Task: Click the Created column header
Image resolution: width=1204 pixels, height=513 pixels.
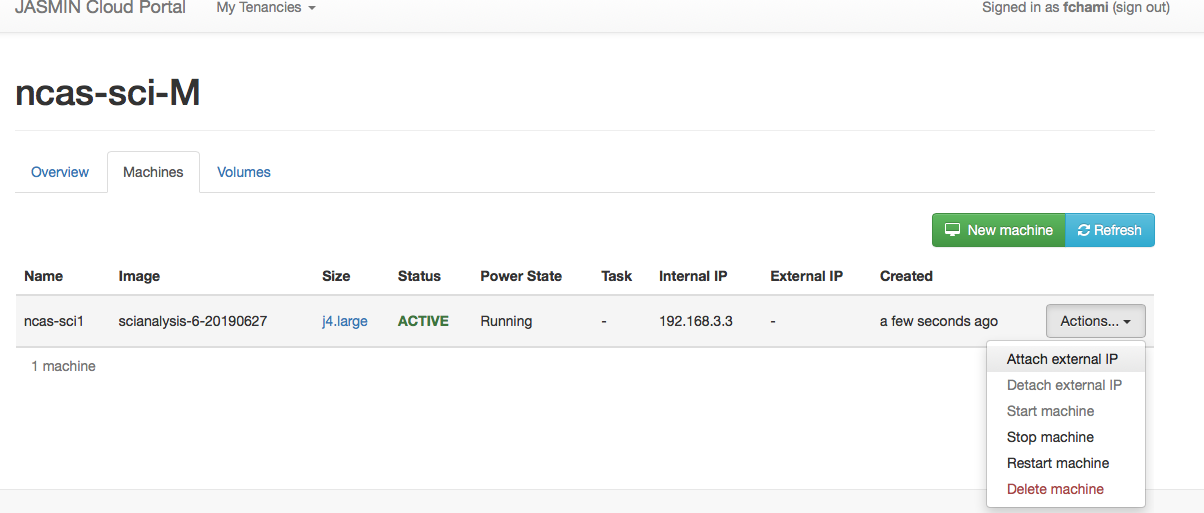Action: 906,276
